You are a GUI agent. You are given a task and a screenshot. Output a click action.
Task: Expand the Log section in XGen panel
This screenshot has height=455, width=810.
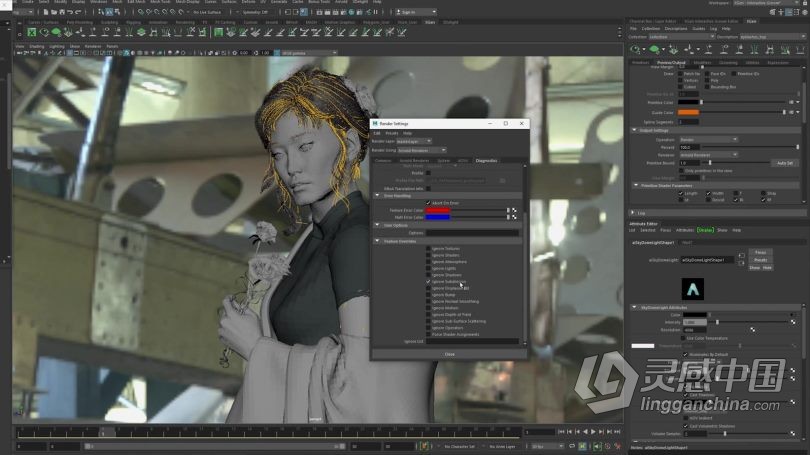click(x=633, y=213)
